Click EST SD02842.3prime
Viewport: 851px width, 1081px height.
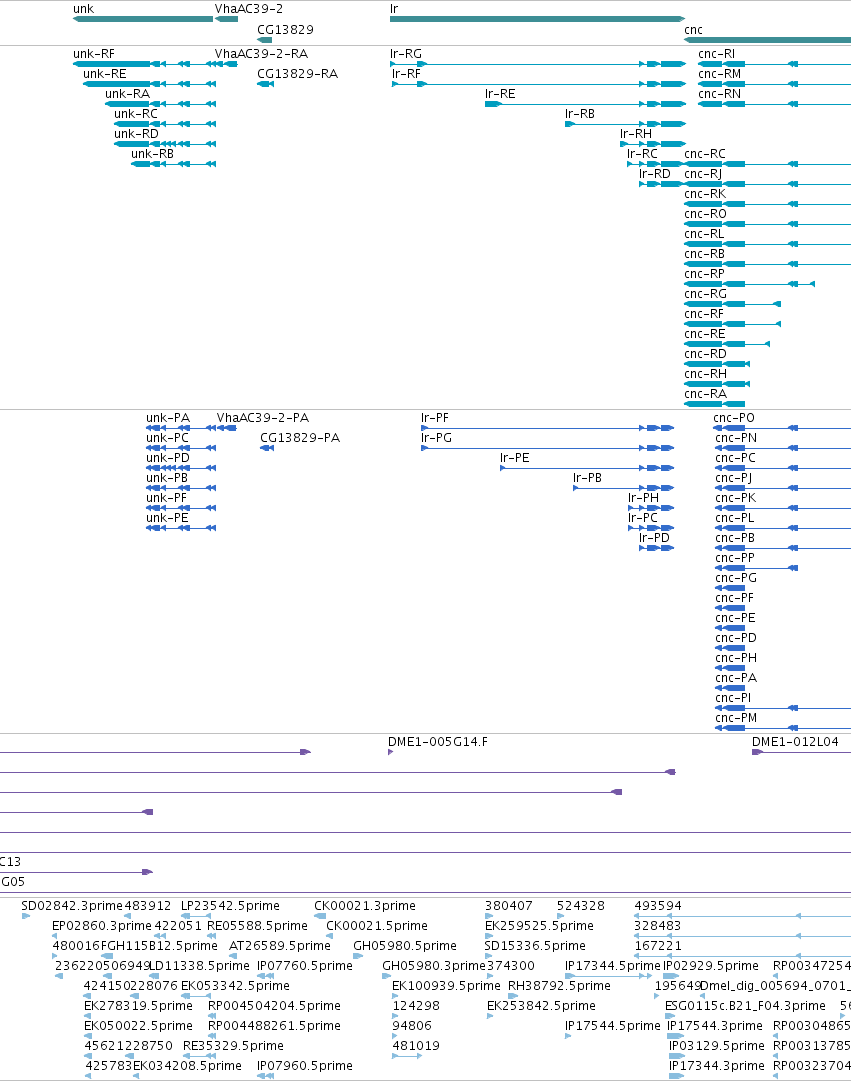tap(72, 906)
